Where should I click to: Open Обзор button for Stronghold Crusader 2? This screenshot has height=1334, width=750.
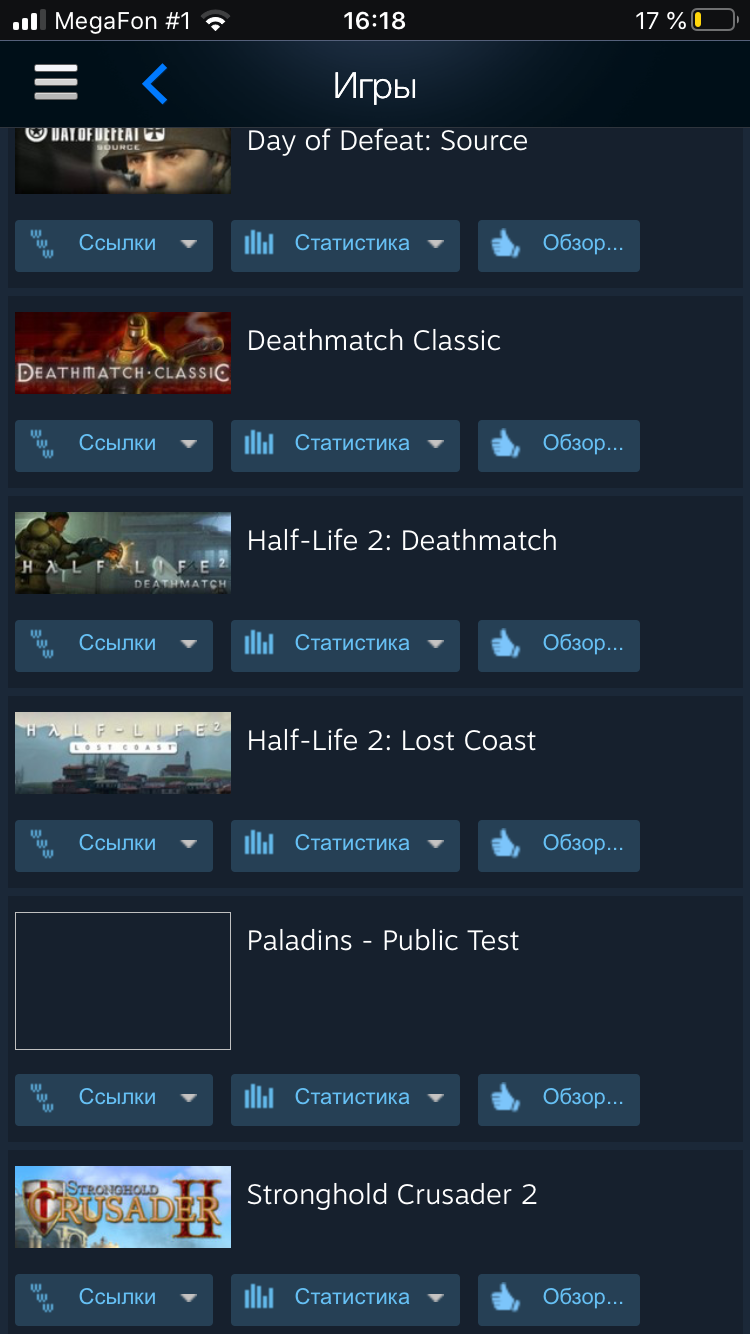pos(558,1299)
